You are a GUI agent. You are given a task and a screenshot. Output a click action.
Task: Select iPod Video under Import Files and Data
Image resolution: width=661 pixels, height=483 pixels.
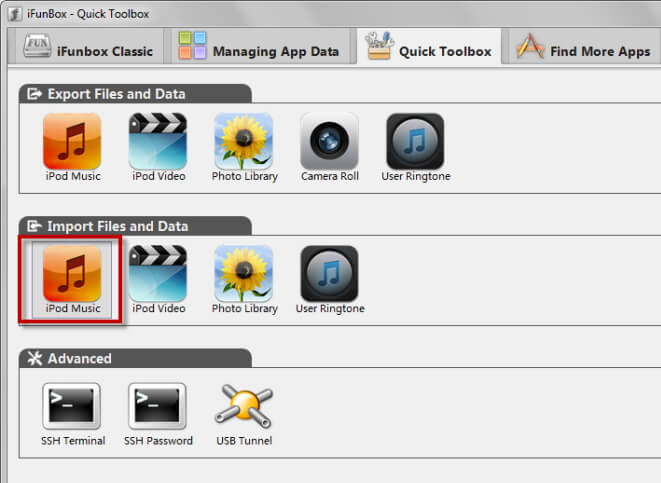click(158, 279)
